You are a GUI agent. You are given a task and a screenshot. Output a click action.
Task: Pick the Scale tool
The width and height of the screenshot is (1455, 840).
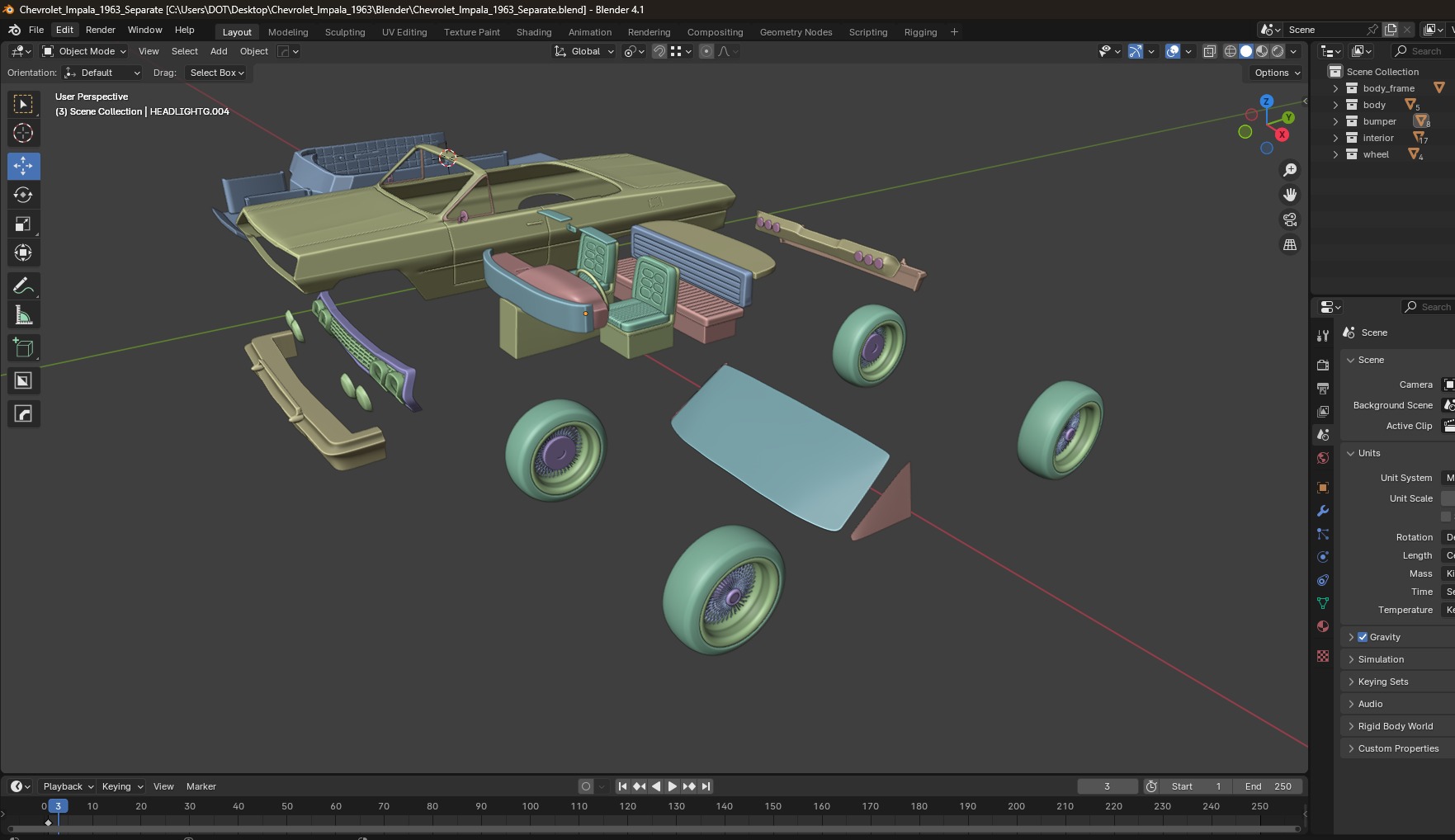(x=23, y=224)
